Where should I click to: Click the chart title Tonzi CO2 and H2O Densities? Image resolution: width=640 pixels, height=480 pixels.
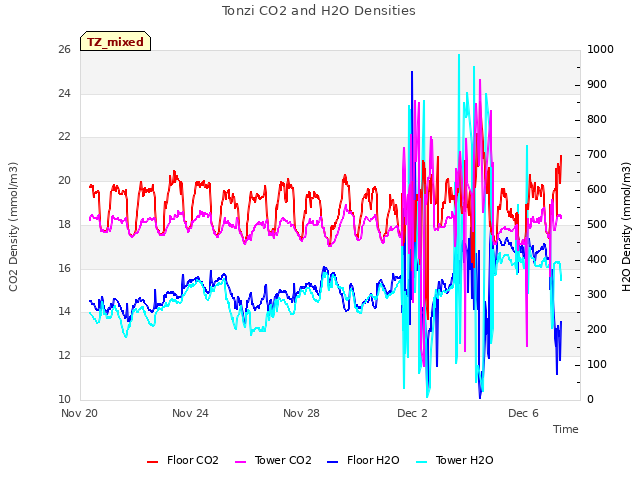(319, 11)
